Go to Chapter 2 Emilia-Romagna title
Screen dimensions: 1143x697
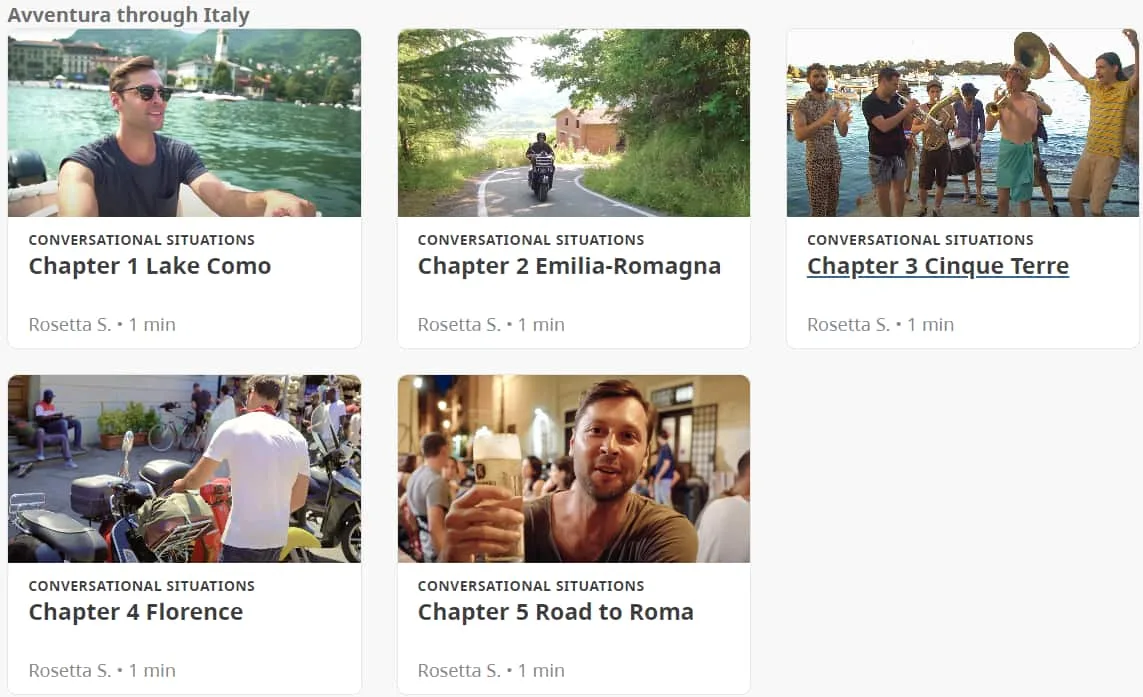tap(569, 266)
